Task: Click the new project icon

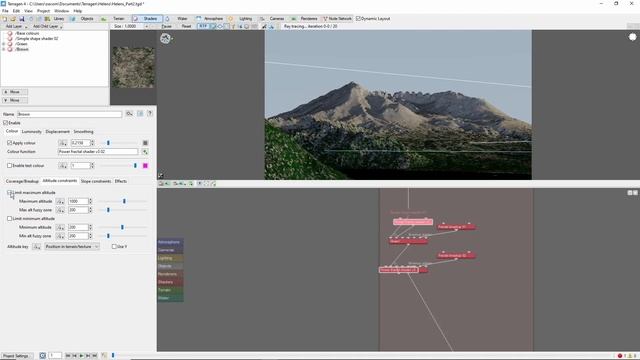Action: [x=4, y=19]
